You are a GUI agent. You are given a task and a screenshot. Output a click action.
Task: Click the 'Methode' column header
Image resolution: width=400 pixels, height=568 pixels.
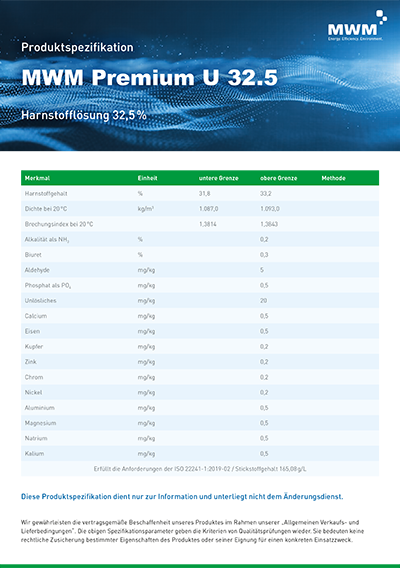point(333,178)
